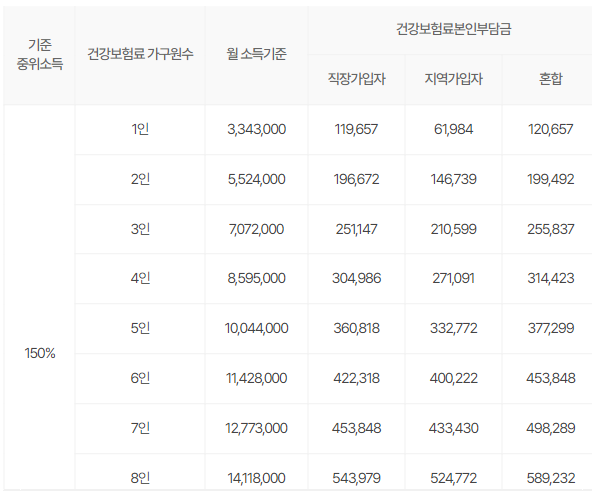Screen dimensions: 592x491
Task: Click the value 120,657
Action: 551,130
